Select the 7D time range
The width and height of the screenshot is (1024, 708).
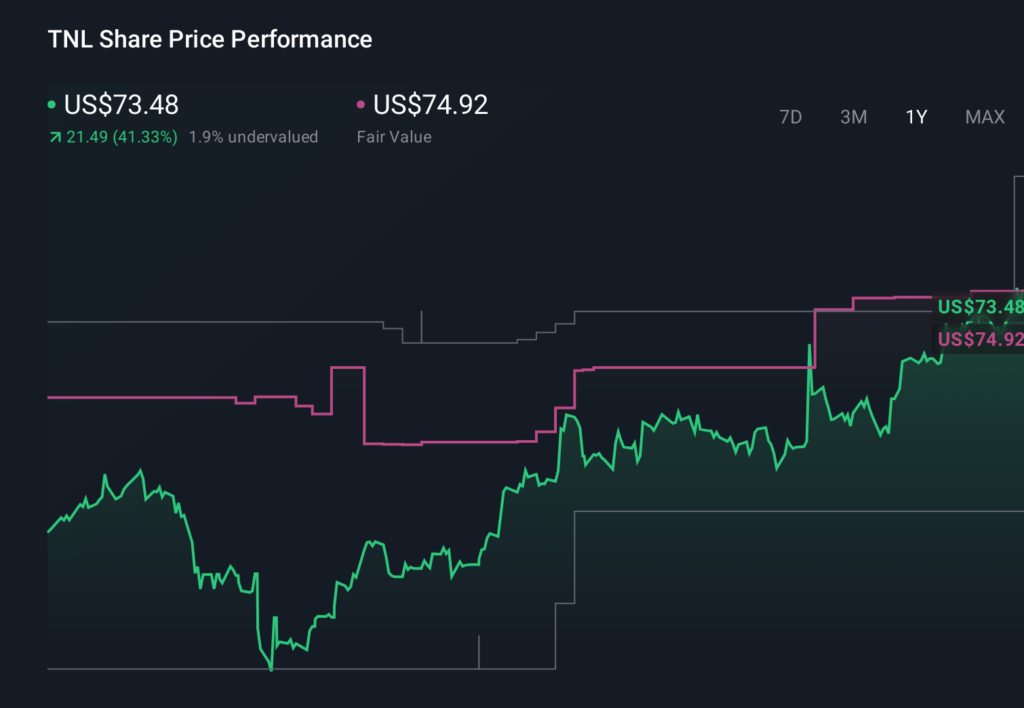[790, 117]
